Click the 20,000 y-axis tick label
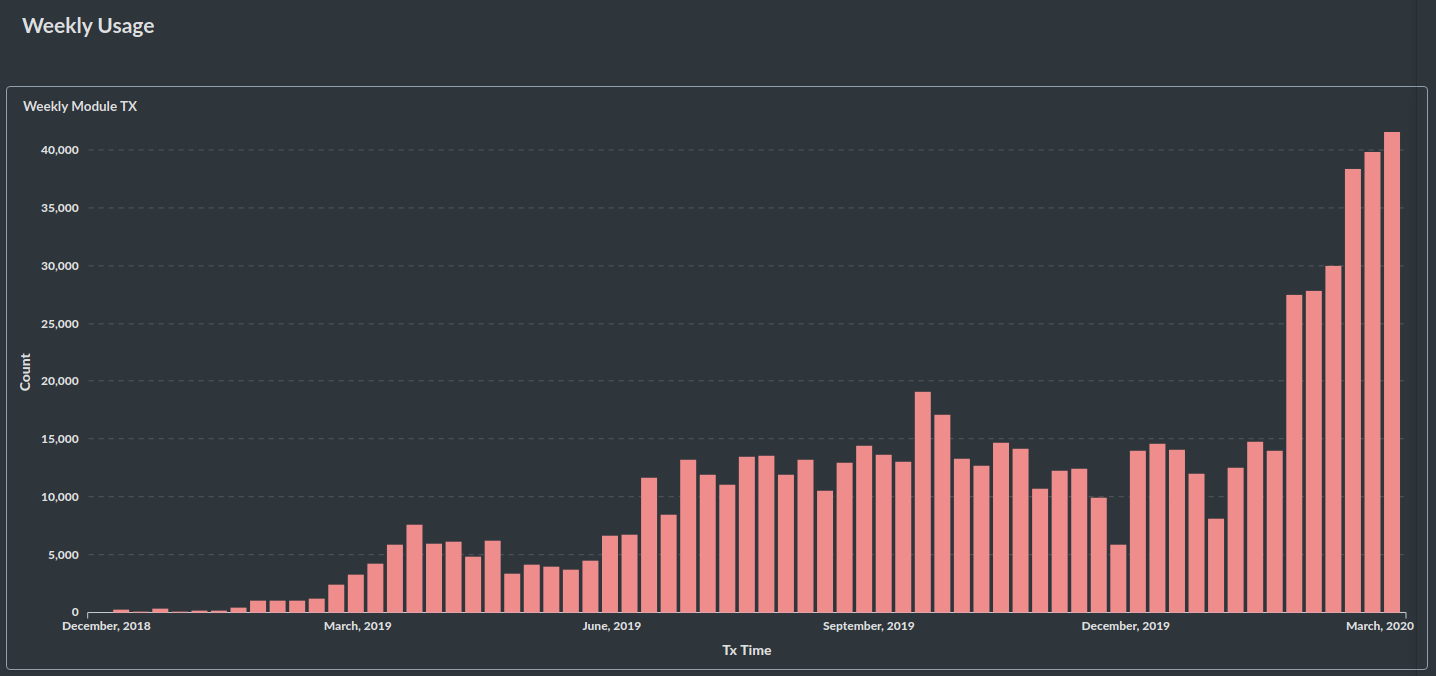The width and height of the screenshot is (1436, 676). 58,381
